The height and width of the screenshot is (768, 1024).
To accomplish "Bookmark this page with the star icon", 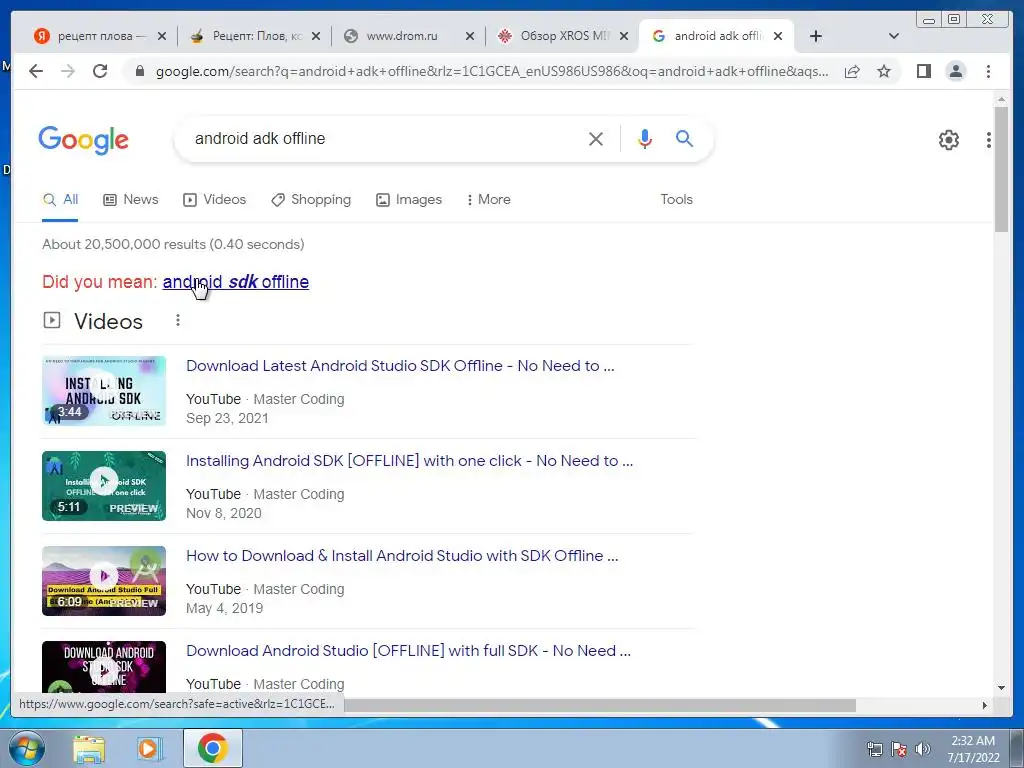I will [884, 71].
